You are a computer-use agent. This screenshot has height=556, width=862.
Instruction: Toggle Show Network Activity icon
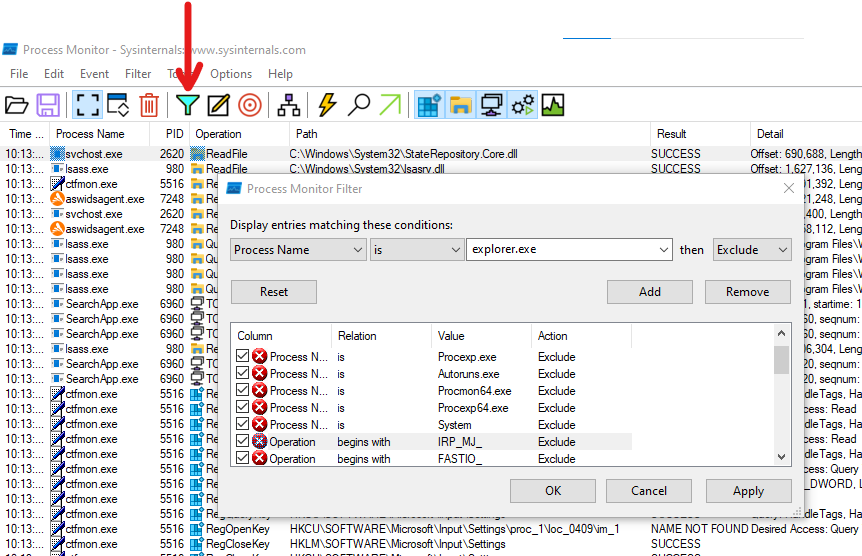pyautogui.click(x=491, y=105)
